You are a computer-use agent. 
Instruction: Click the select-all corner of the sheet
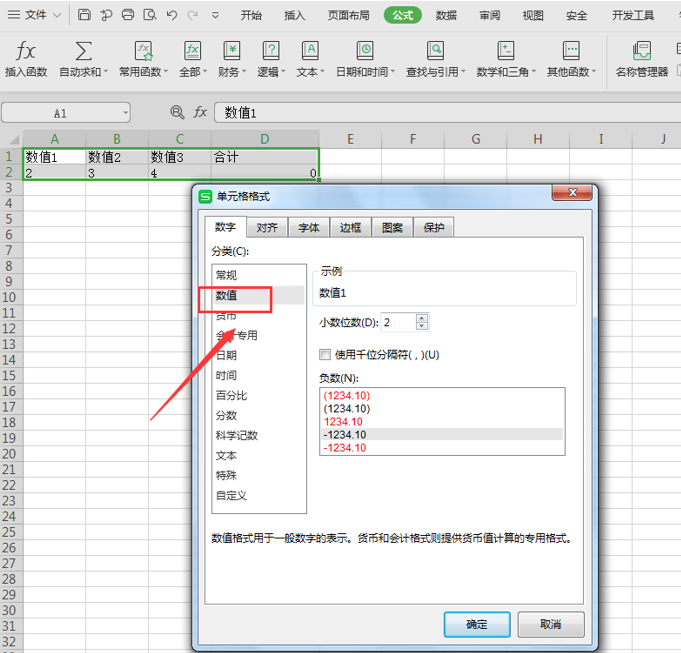tap(14, 139)
